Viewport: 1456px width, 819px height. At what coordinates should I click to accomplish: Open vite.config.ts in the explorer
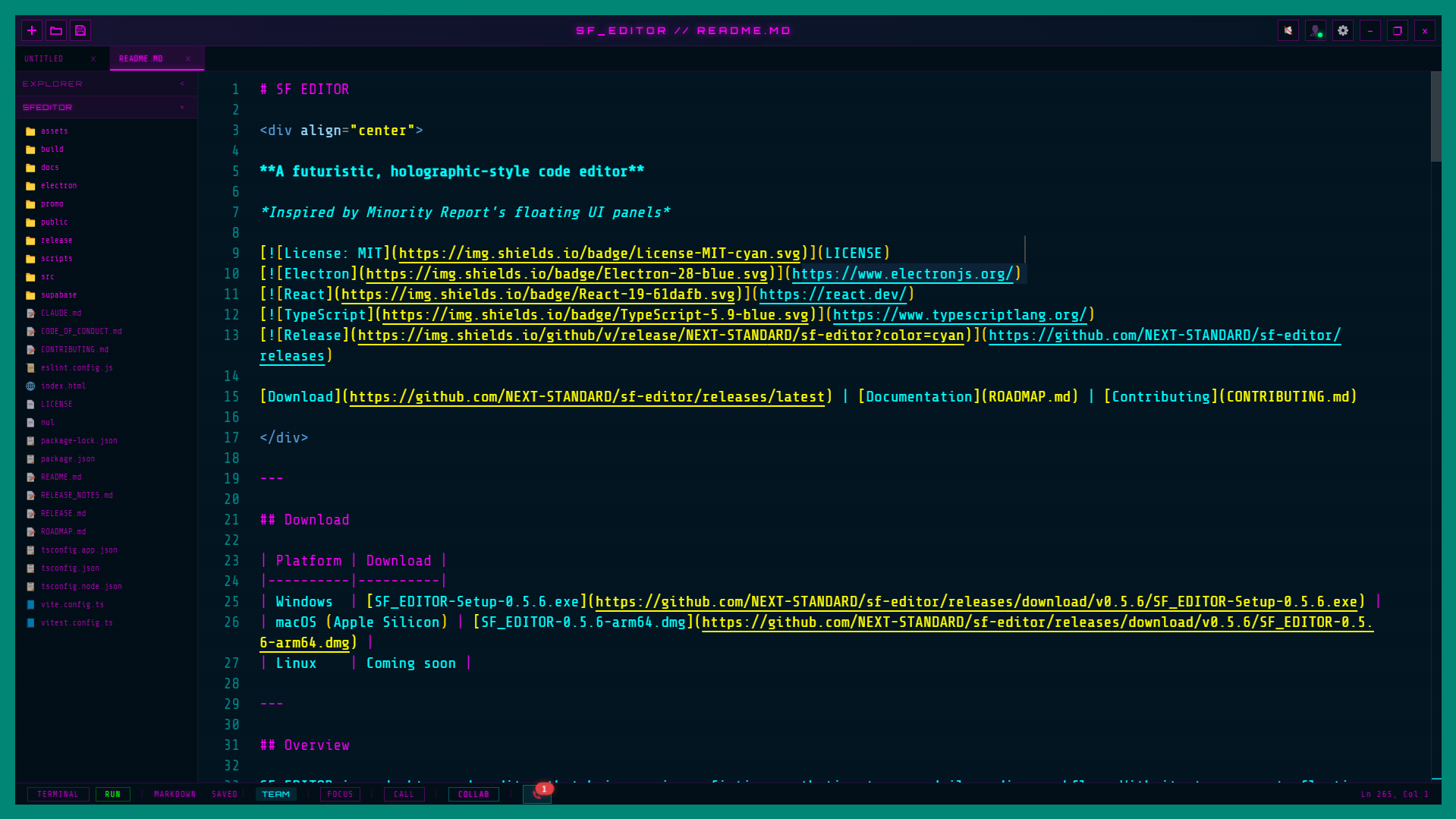tap(106, 604)
